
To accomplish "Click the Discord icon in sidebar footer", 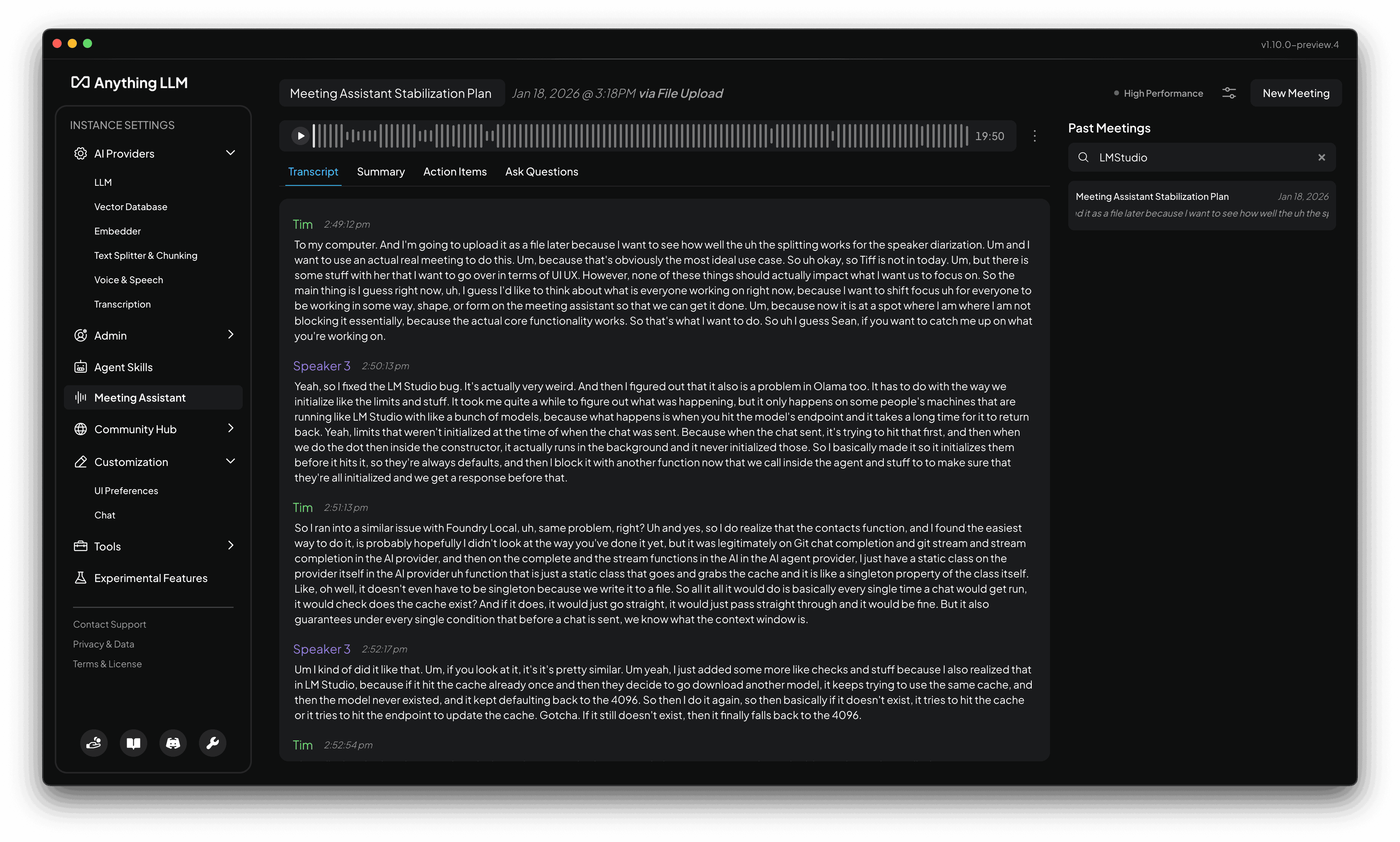I will click(173, 743).
